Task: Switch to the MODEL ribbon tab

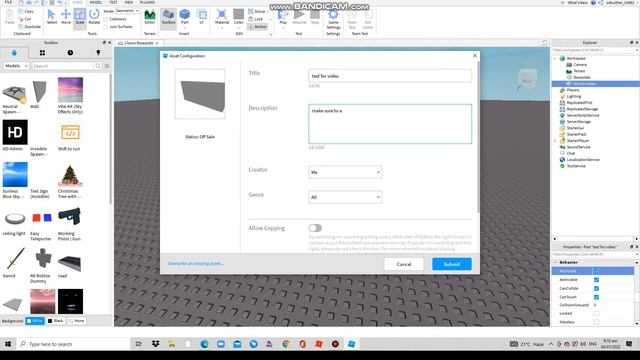Action: tap(96, 2)
